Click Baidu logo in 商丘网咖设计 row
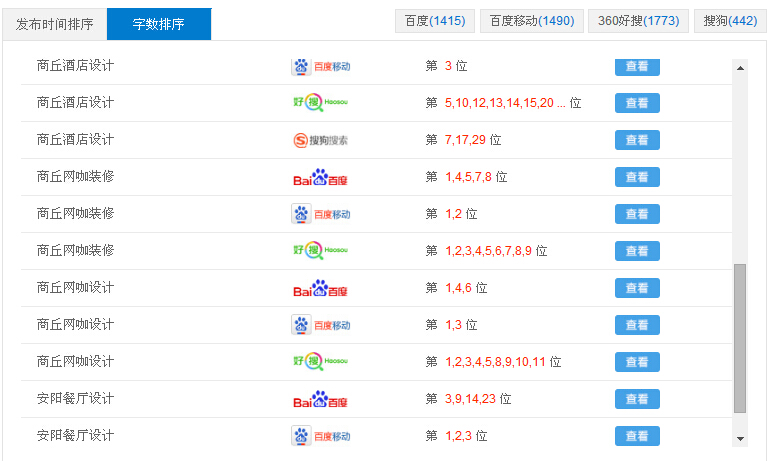Viewport: 769px width, 461px height. coord(320,288)
